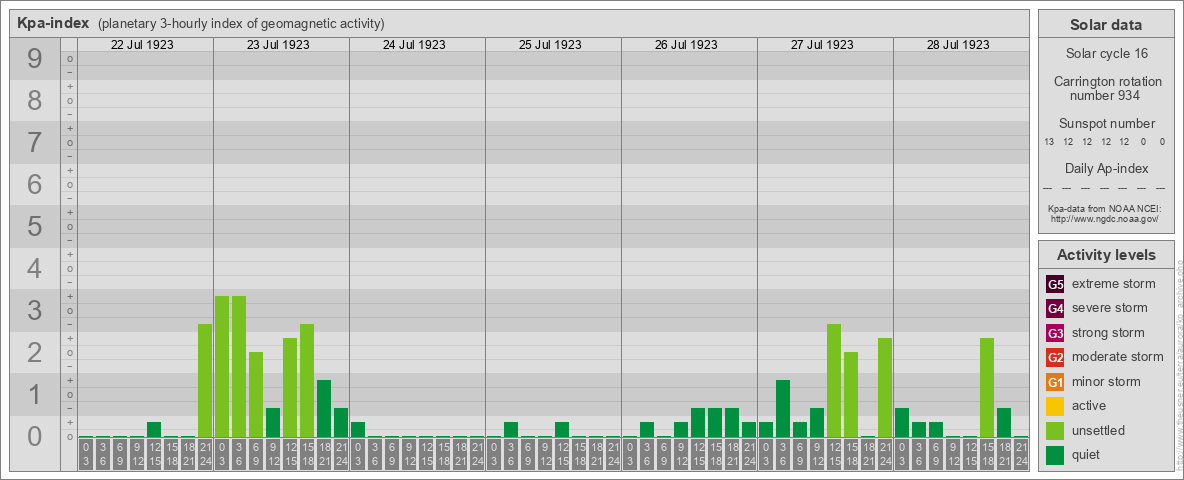Click the 'Solar data' panel heading

1106,25
